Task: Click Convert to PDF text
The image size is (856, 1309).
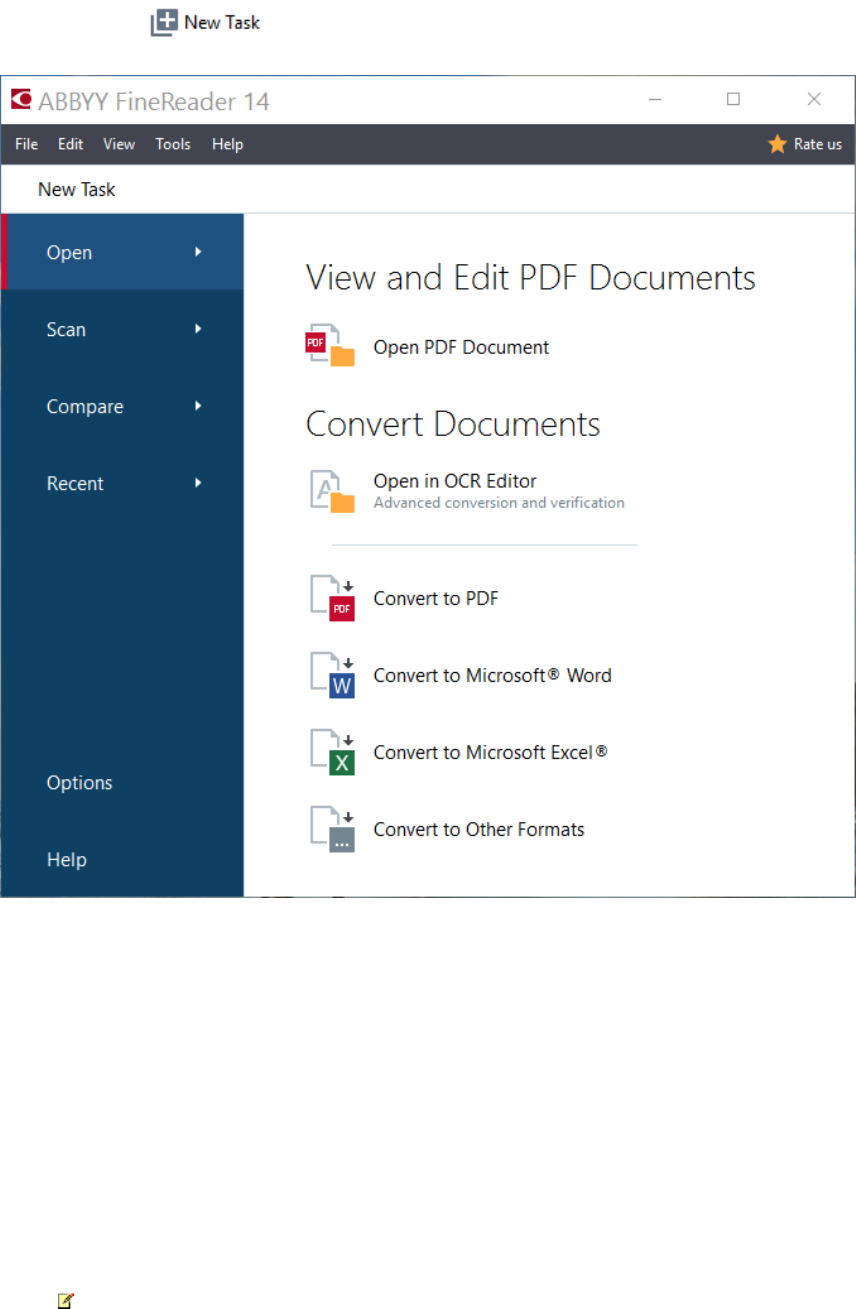Action: (436, 598)
